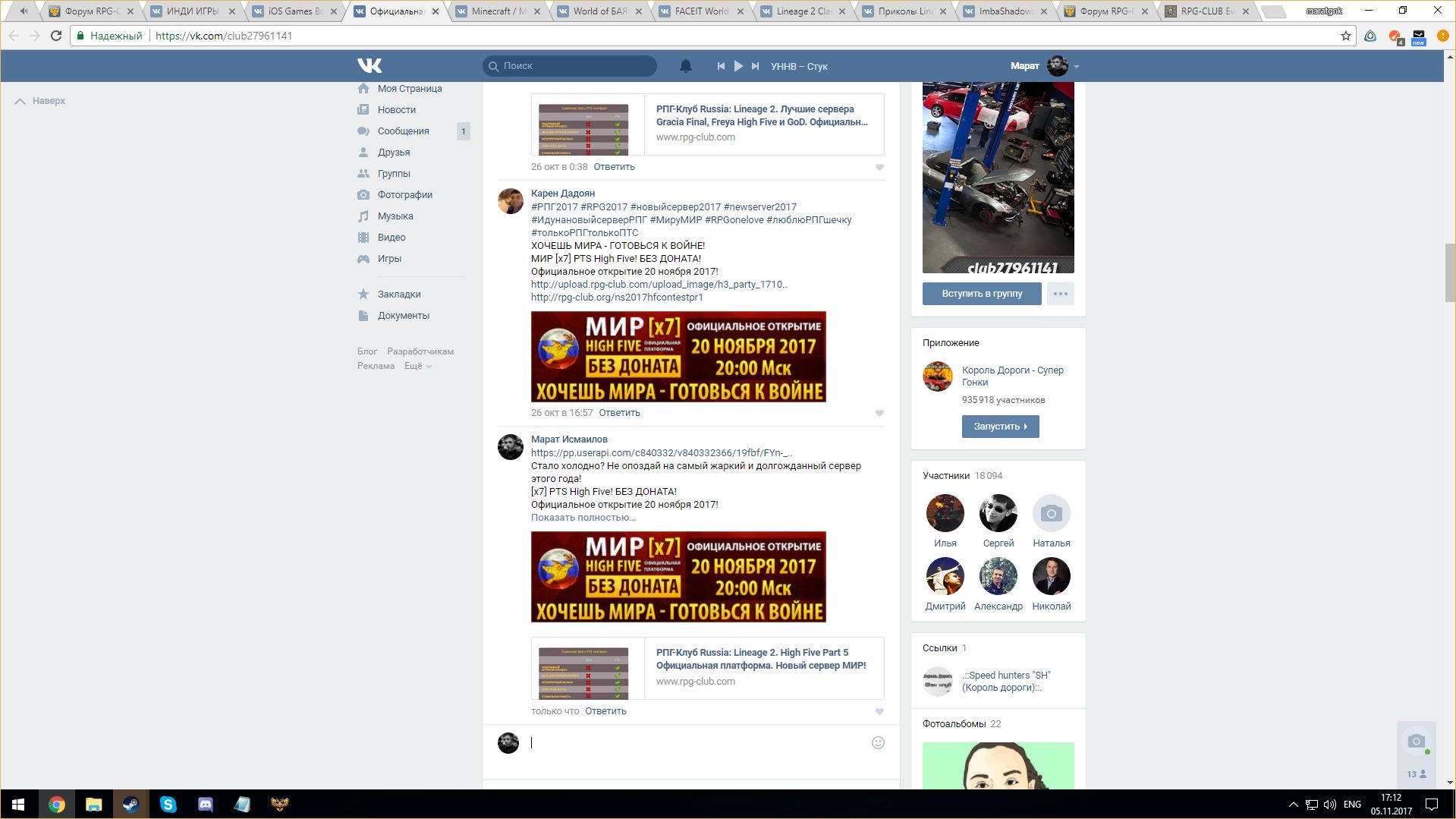Click the Видео film icon

point(363,238)
